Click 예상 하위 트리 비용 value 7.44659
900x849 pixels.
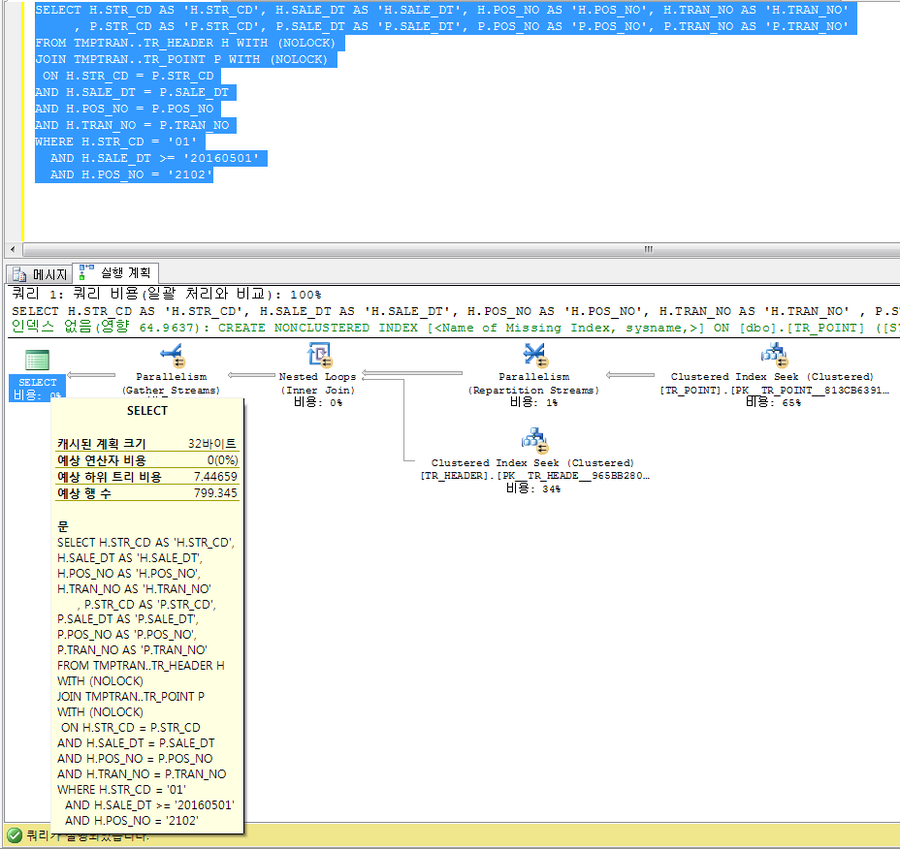[x=215, y=476]
